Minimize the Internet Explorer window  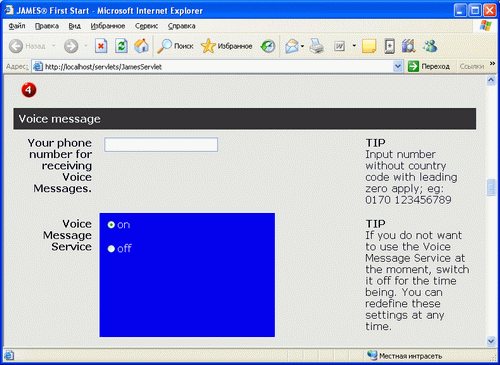pyautogui.click(x=460, y=10)
